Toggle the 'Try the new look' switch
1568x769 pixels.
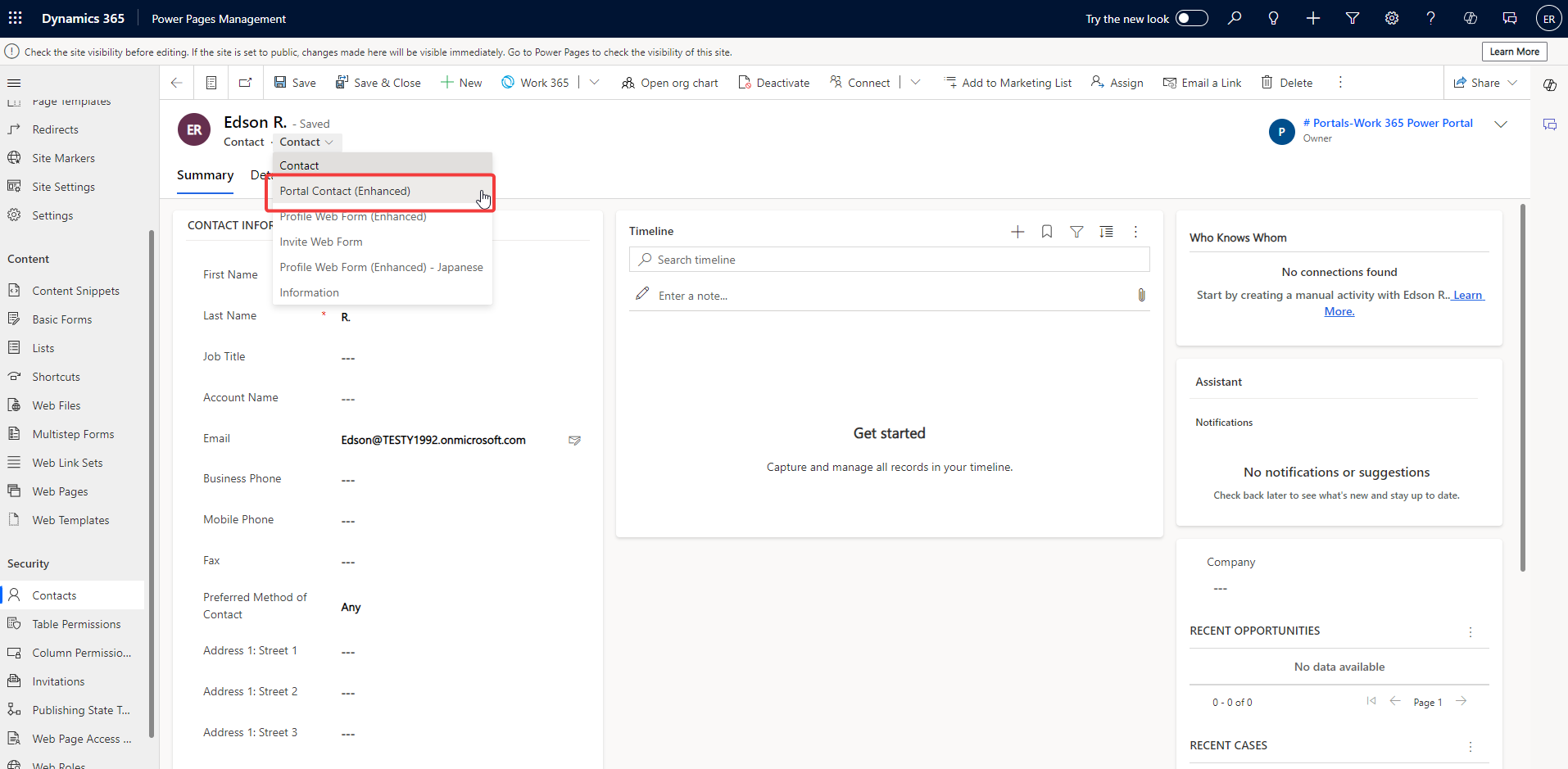[1192, 18]
